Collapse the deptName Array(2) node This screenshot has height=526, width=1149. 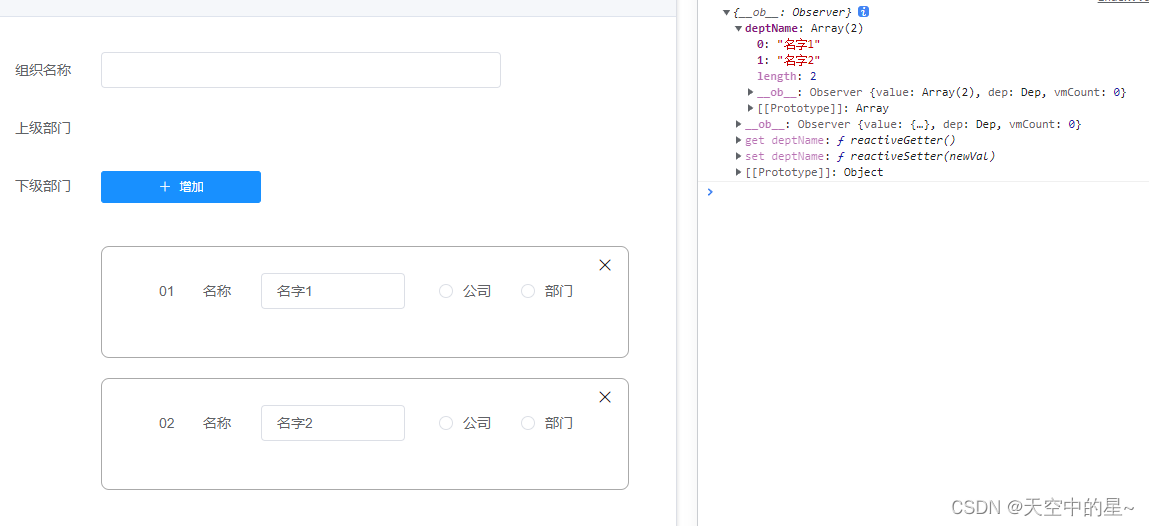coord(739,29)
